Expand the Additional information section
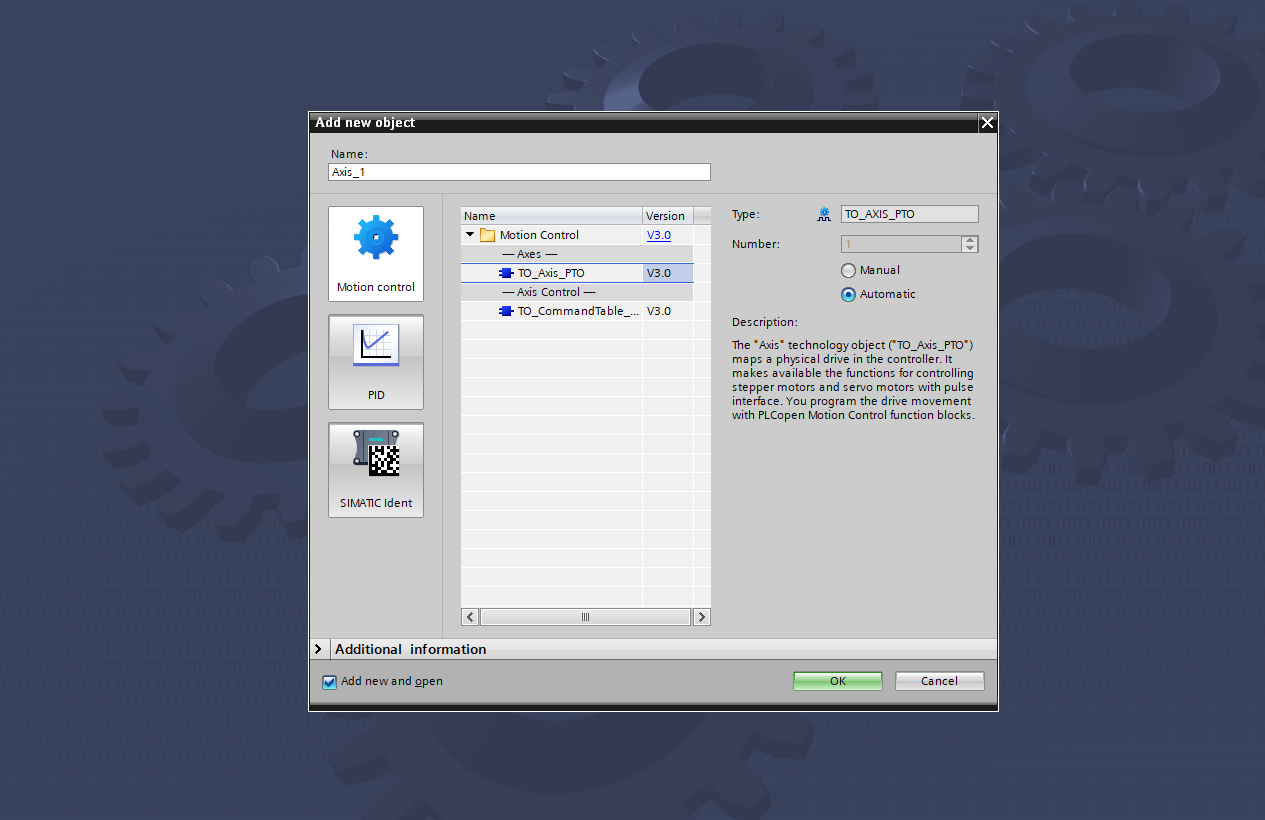This screenshot has height=820, width=1265. [x=318, y=649]
